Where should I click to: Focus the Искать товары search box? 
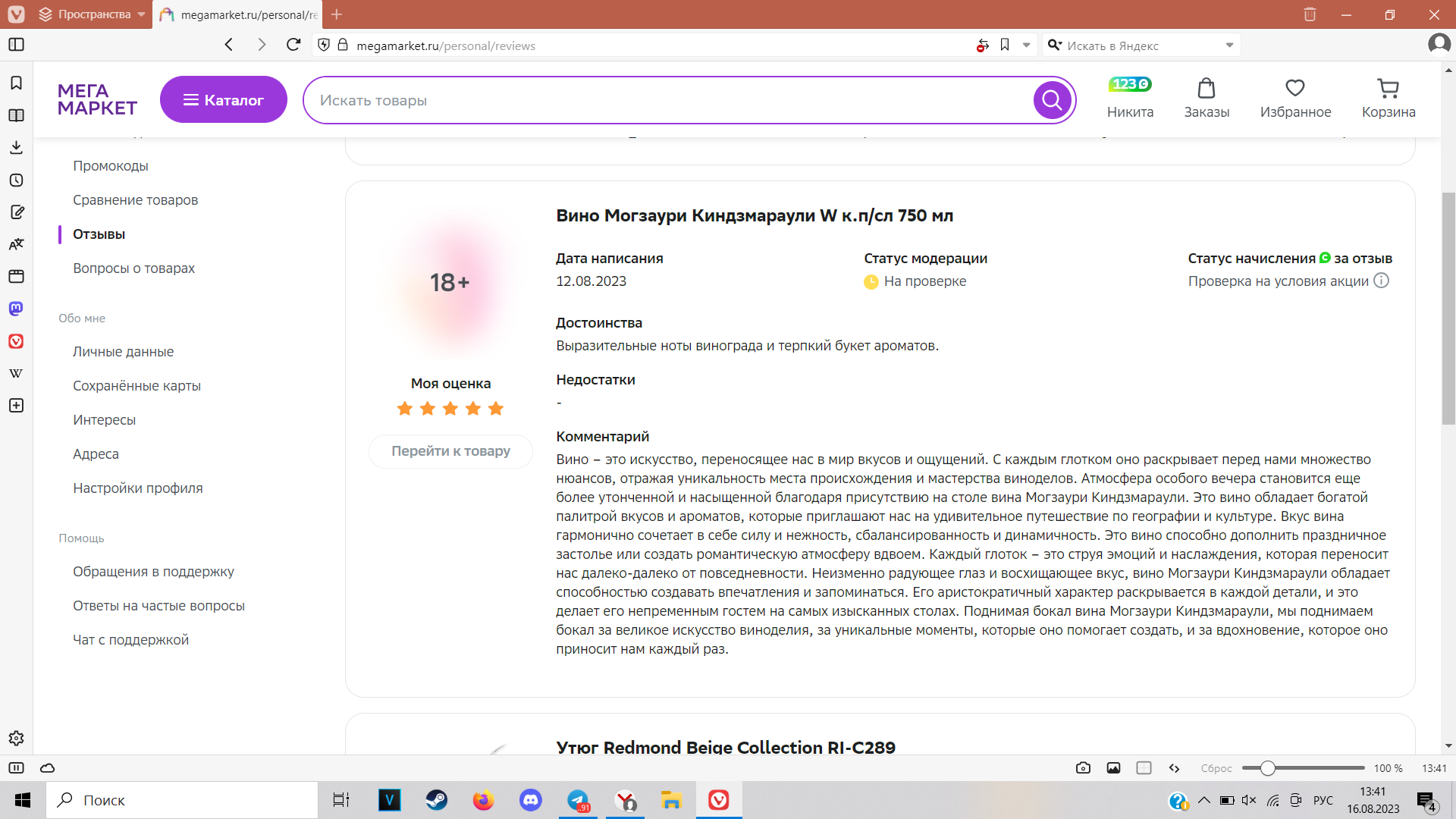point(668,99)
